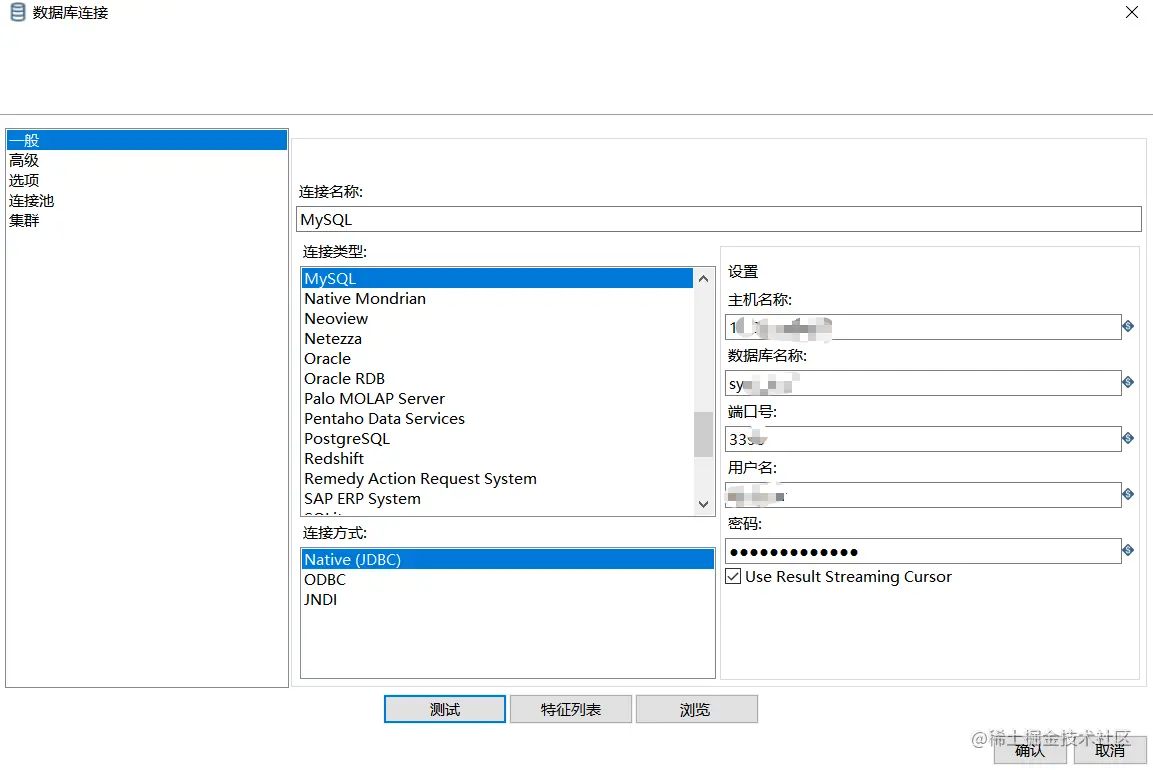Select Redshift connection type

(497, 458)
